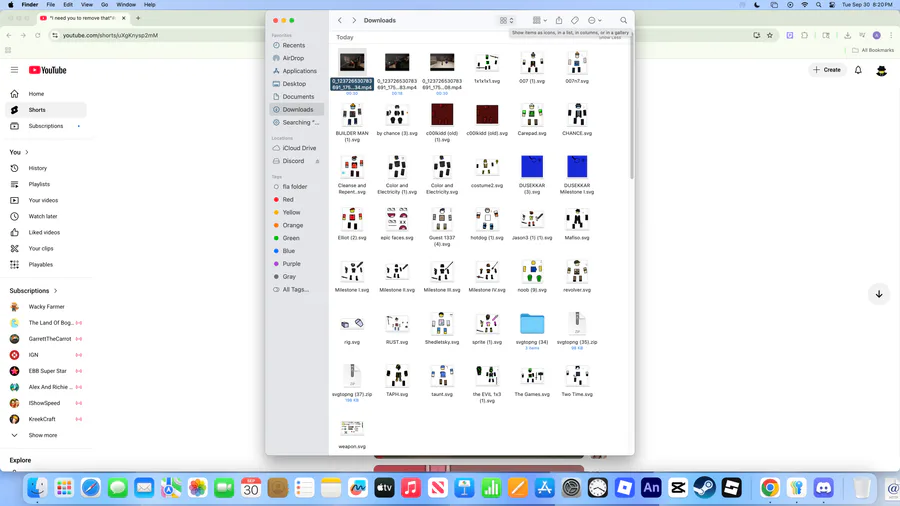Open Discord from the Dock
This screenshot has width=900, height=506.
[x=824, y=488]
